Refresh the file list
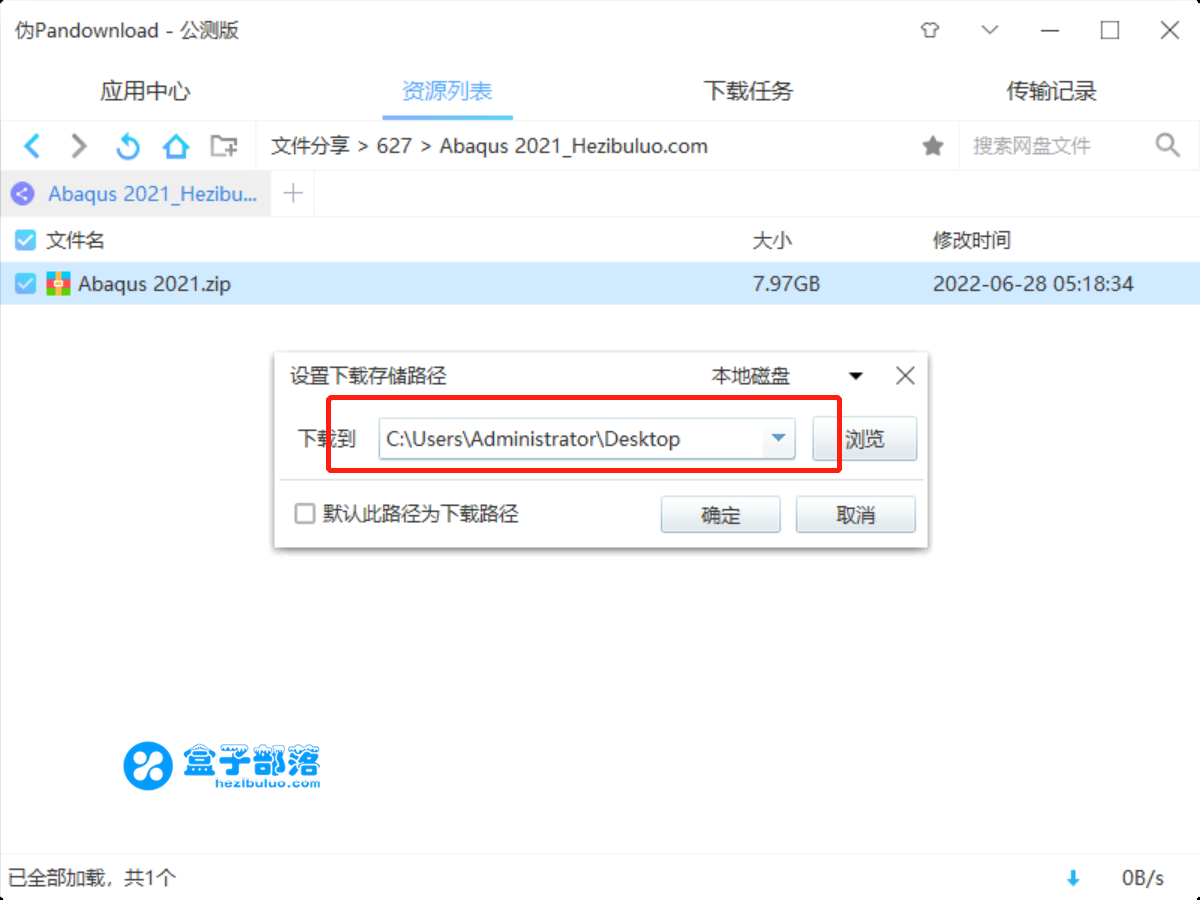This screenshot has width=1200, height=900. [128, 146]
